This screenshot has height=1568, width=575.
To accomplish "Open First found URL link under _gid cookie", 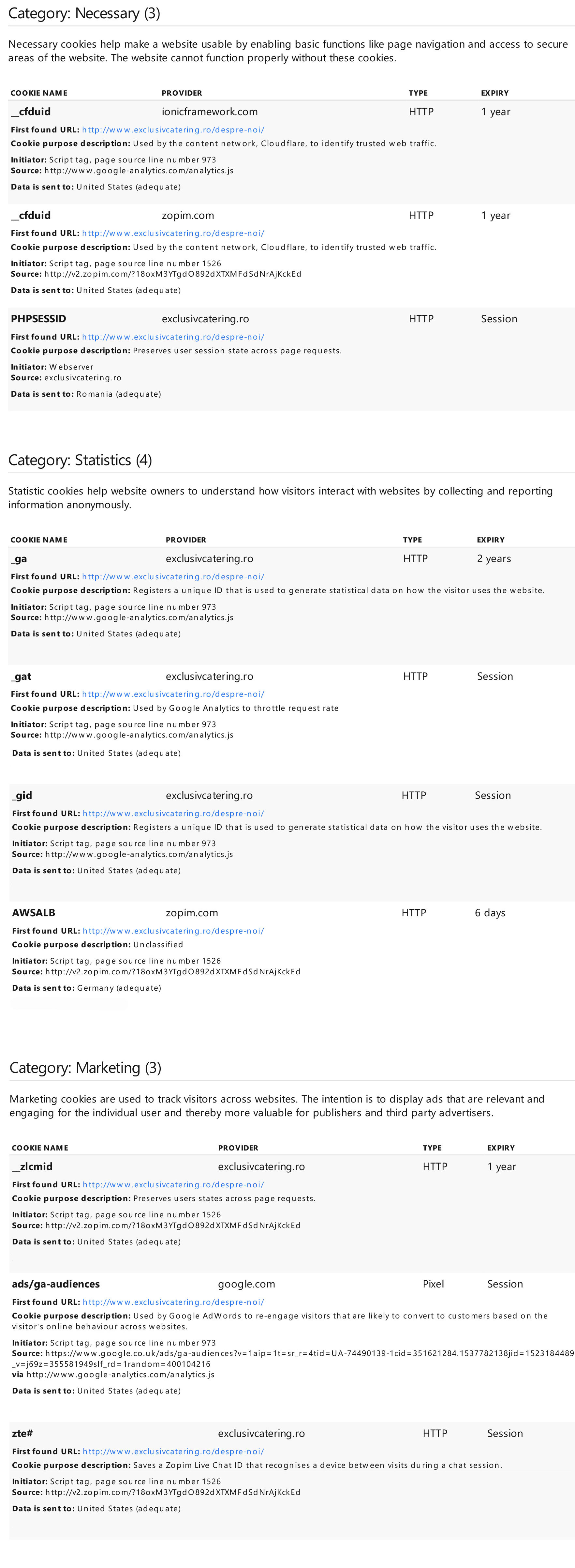I will 173,813.
